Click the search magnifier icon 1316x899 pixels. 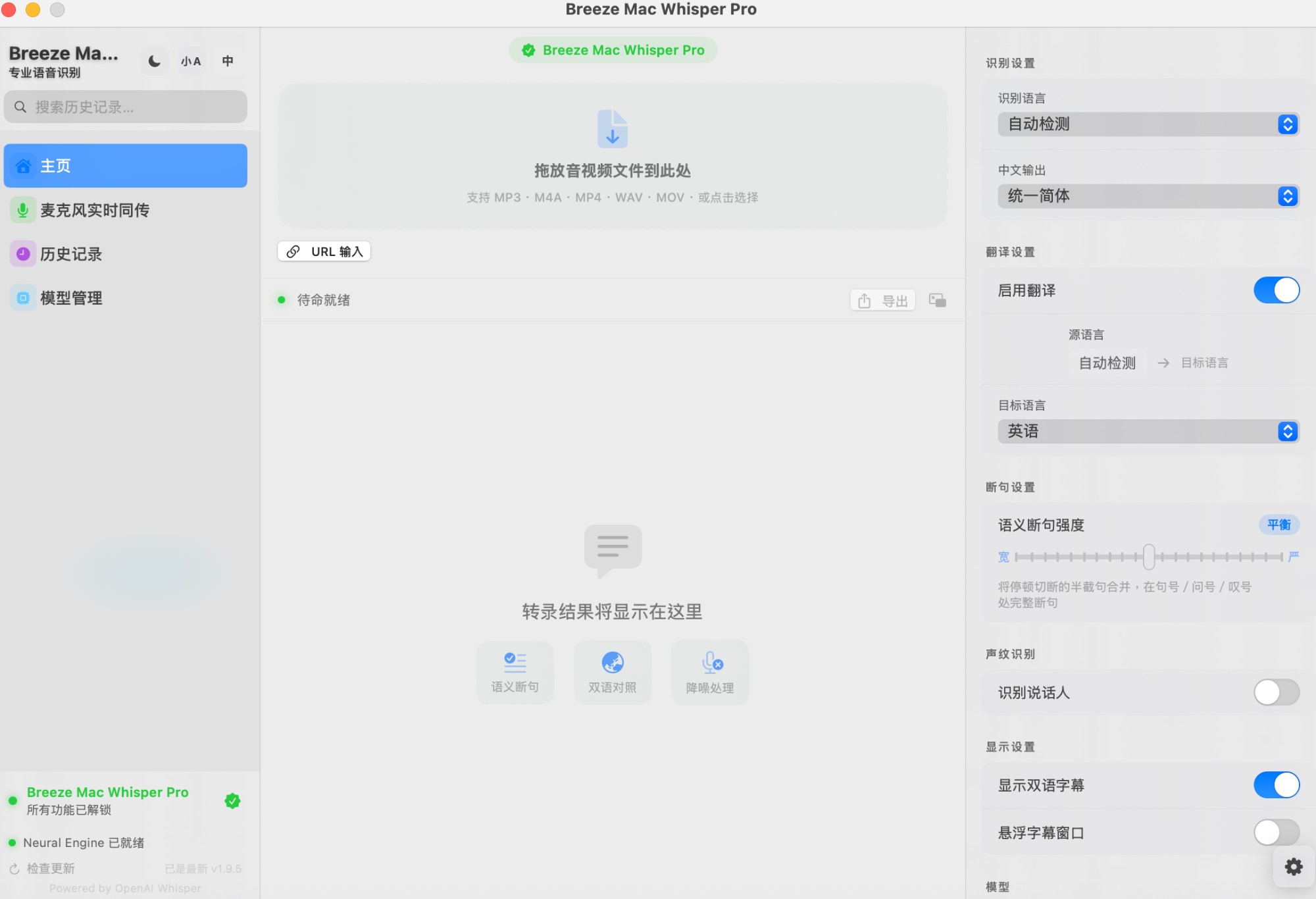(x=20, y=107)
